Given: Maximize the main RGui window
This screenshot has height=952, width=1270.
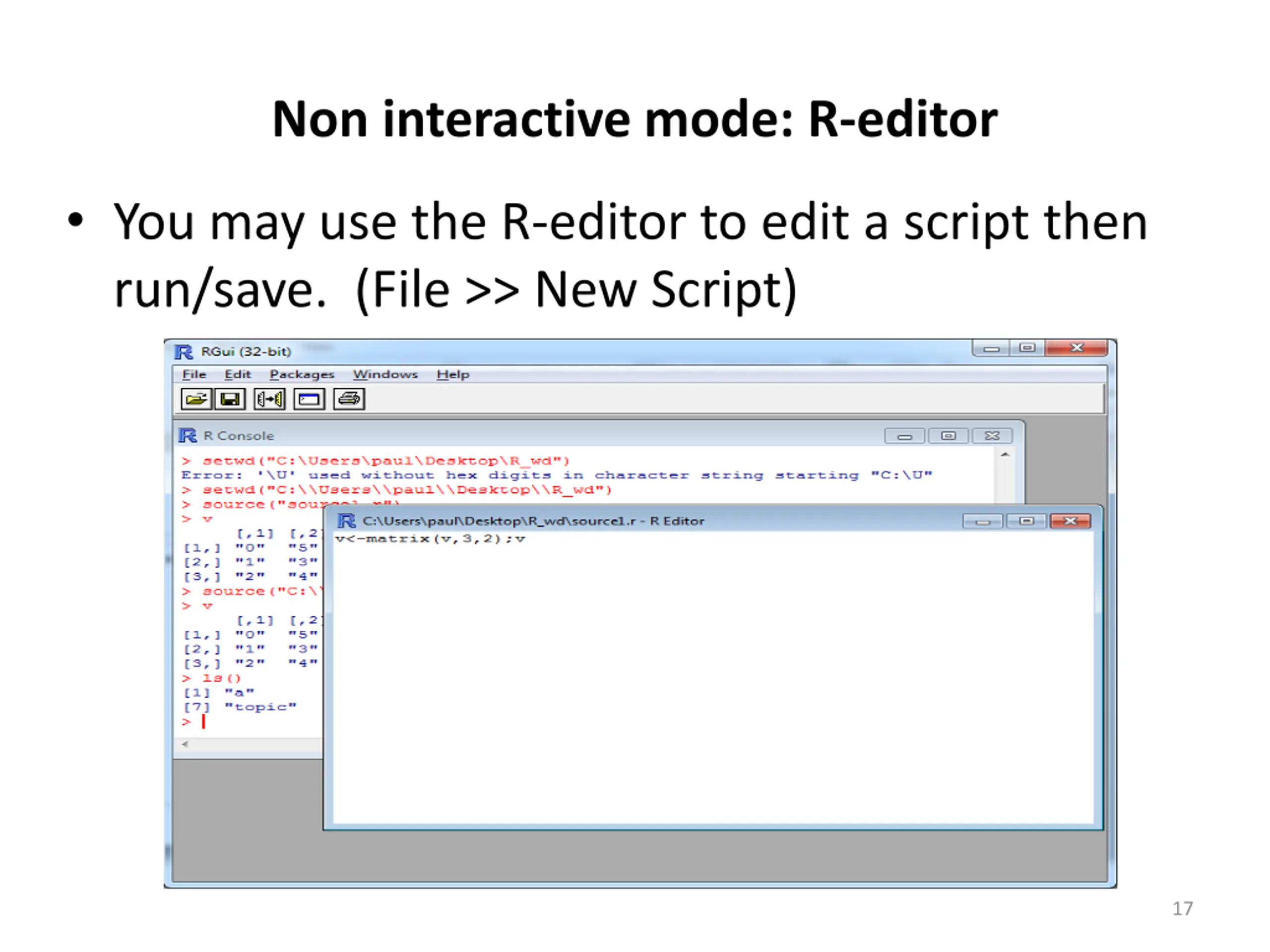Looking at the screenshot, I should [x=1027, y=348].
